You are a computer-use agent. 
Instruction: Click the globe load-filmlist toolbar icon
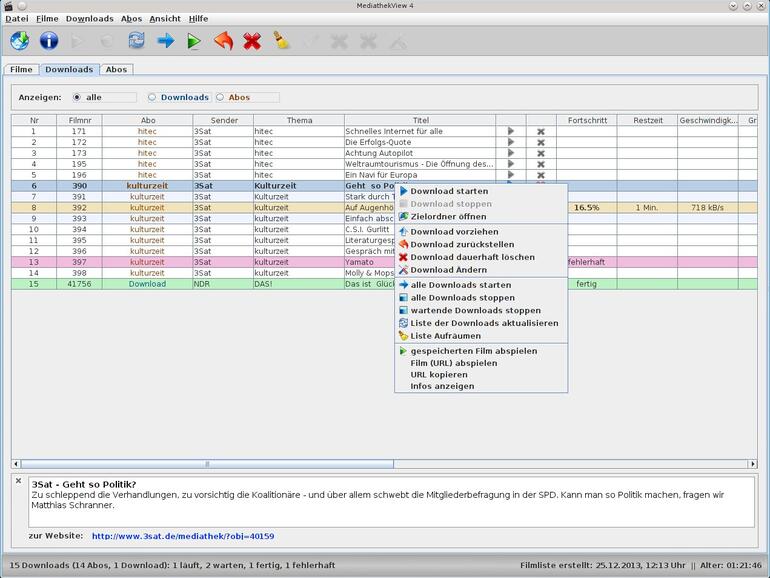click(x=19, y=41)
